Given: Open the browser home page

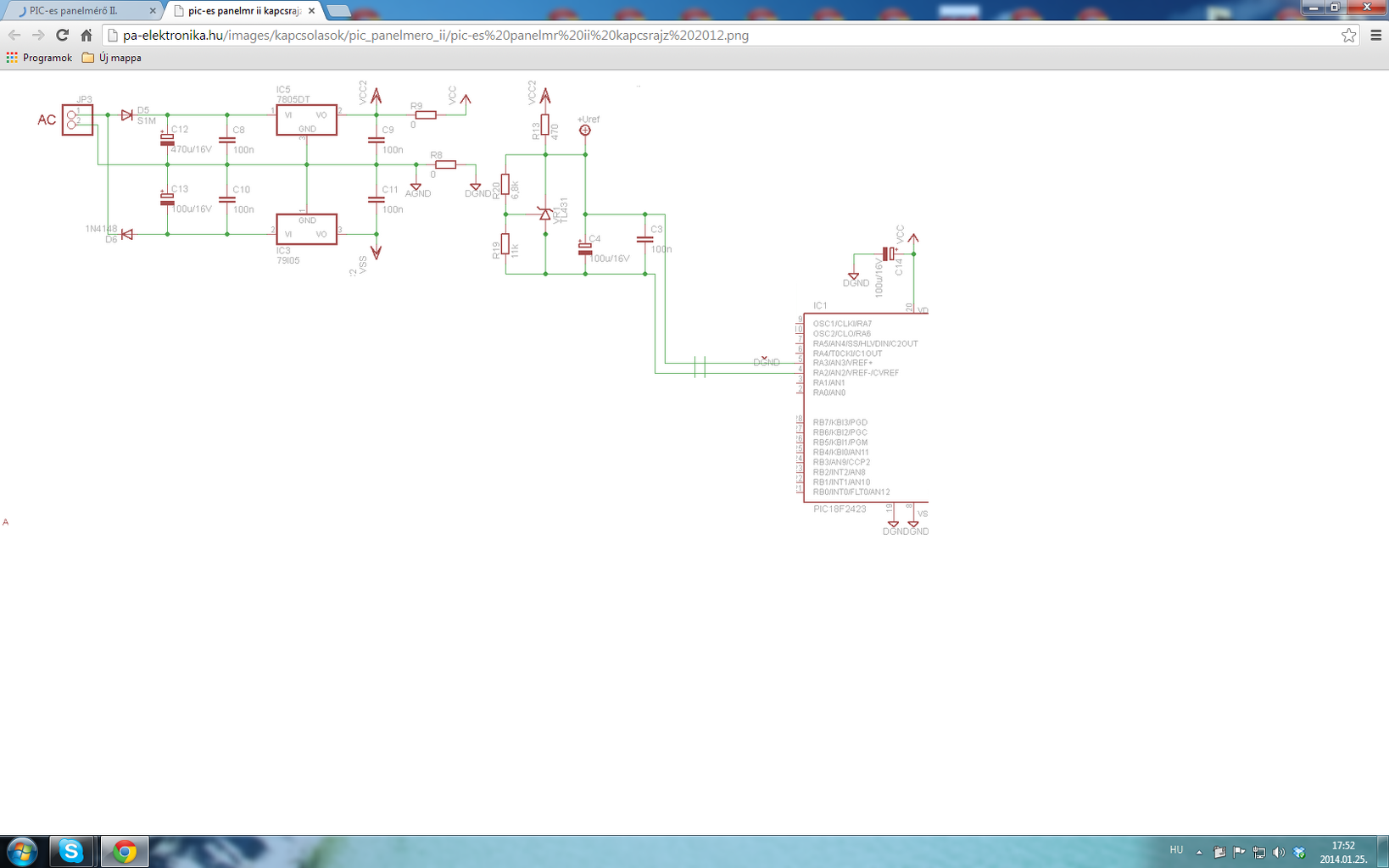Looking at the screenshot, I should click(86, 36).
